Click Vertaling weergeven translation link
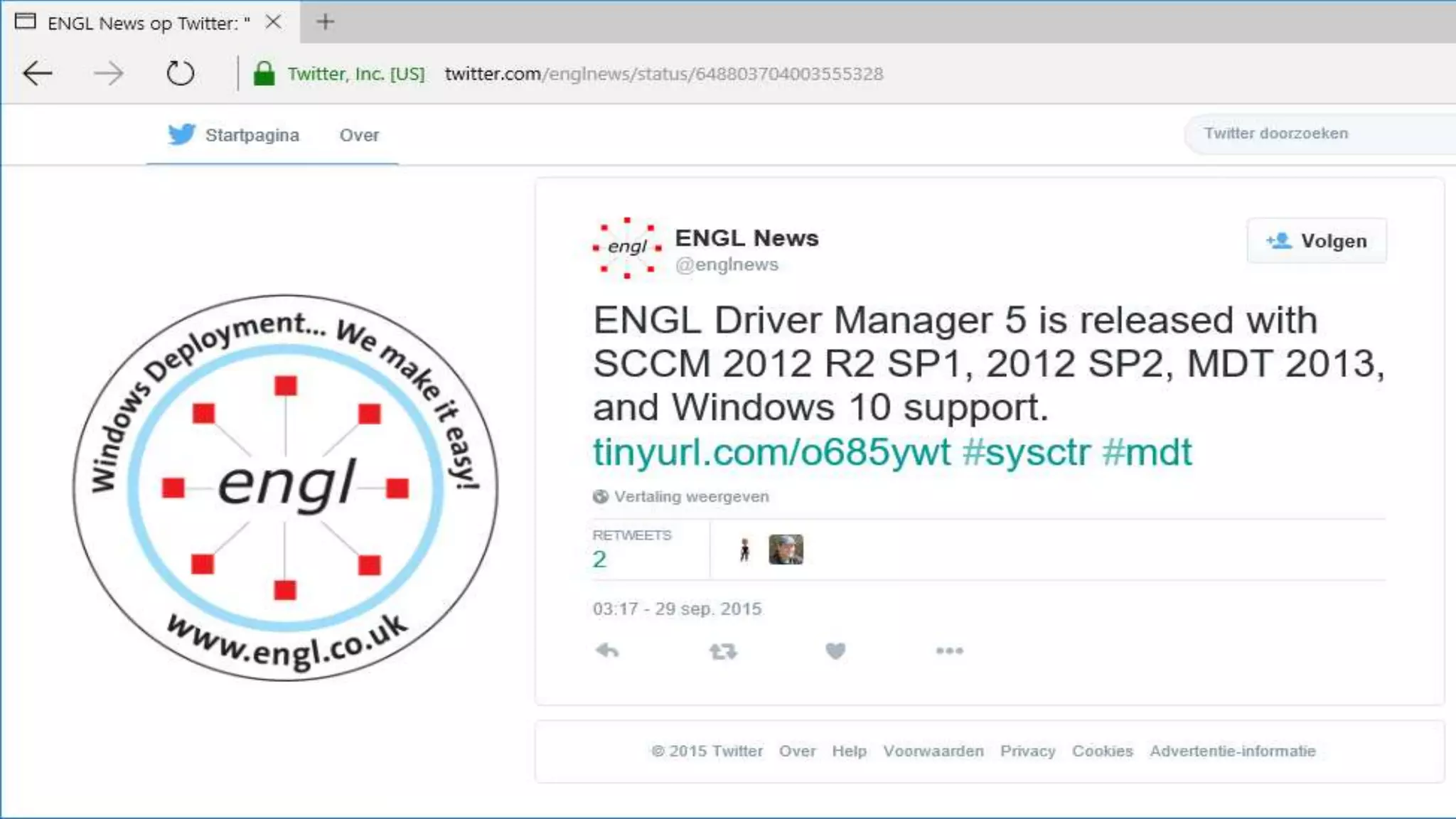This screenshot has height=819, width=1456. 691,496
